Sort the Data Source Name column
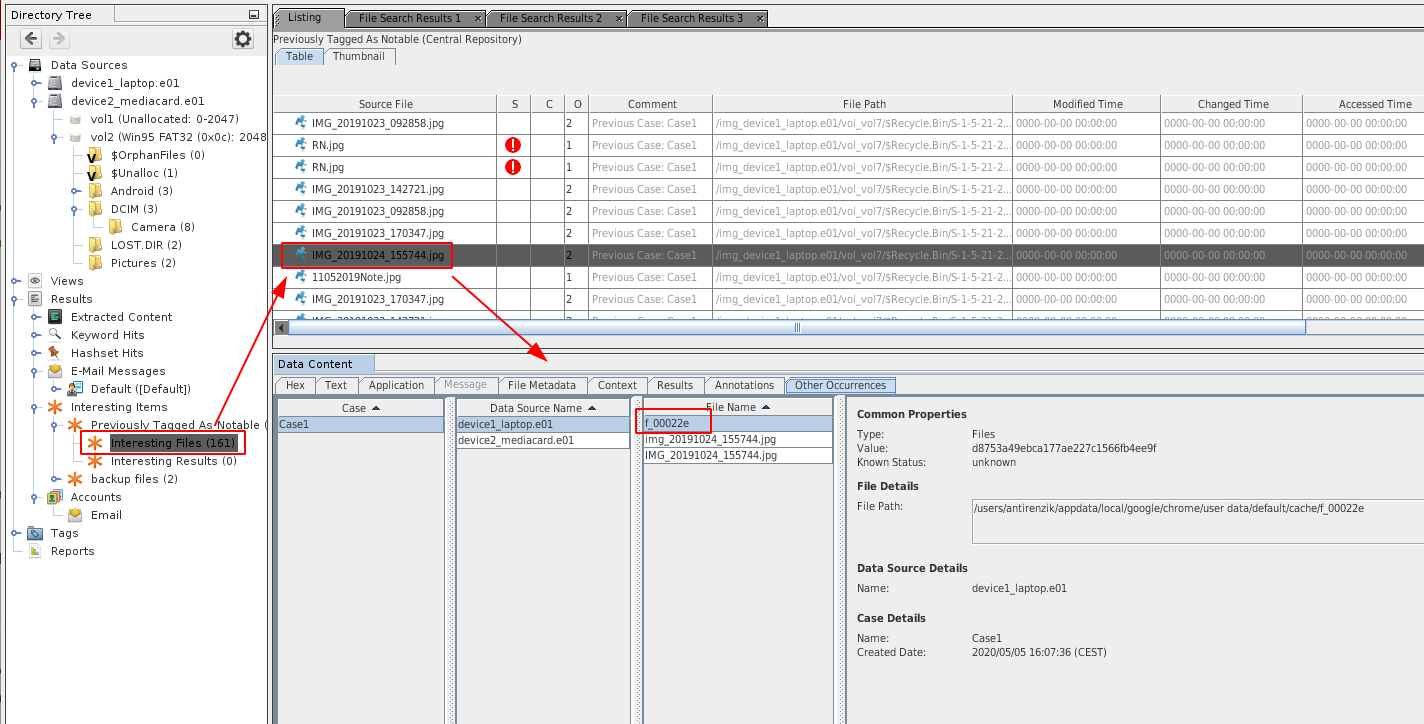This screenshot has height=724, width=1424. (x=542, y=408)
